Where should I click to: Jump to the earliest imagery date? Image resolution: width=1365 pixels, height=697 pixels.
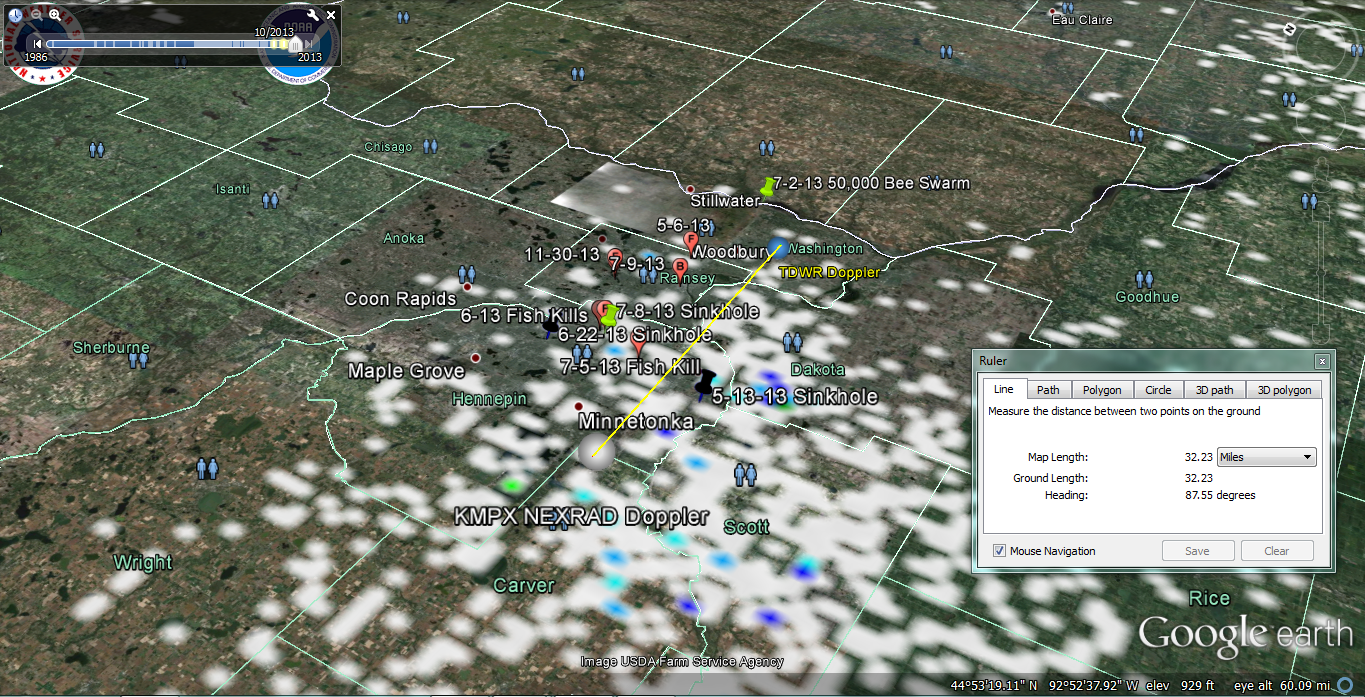[x=37, y=43]
